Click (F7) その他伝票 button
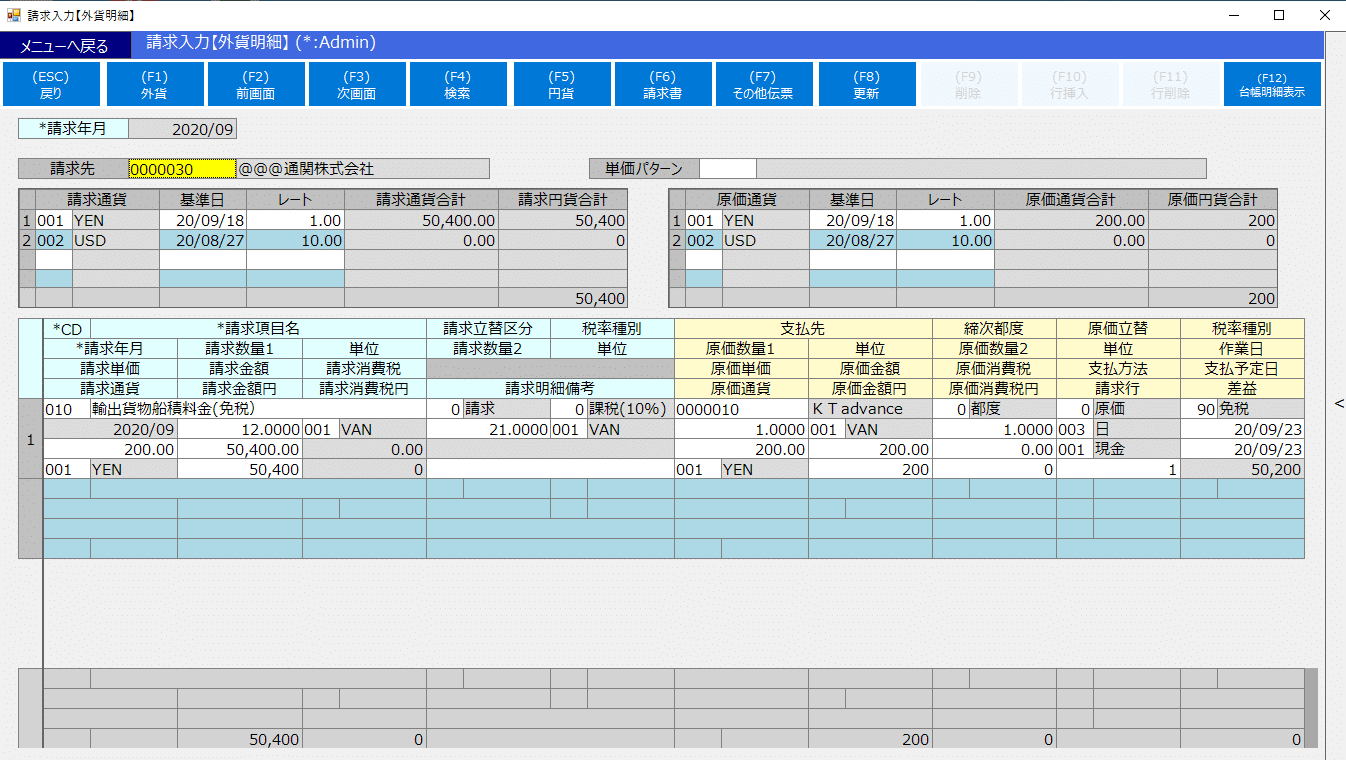The image size is (1346, 760). coord(764,85)
